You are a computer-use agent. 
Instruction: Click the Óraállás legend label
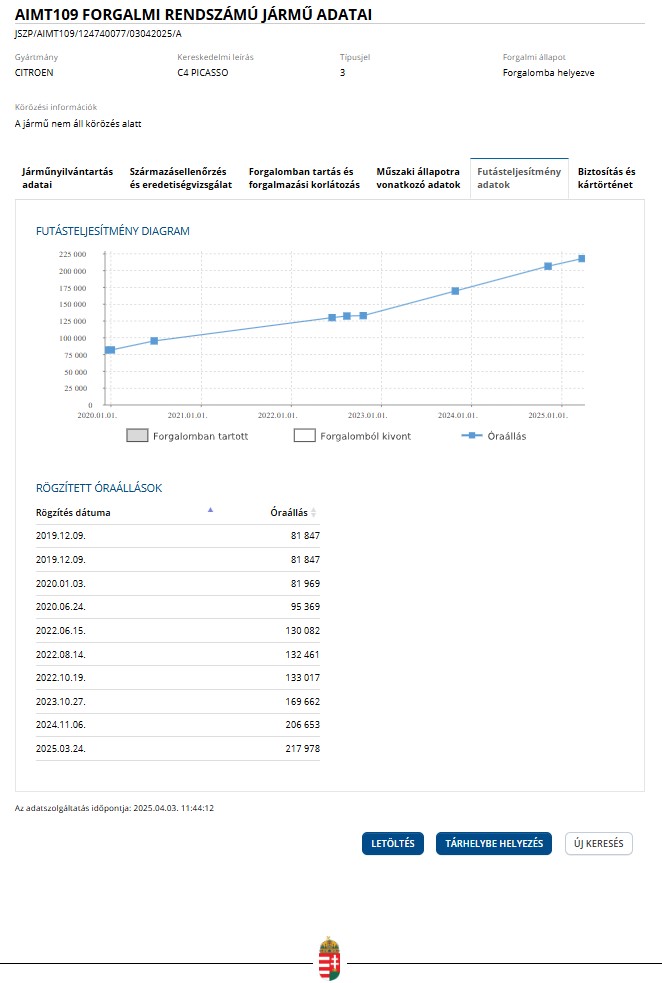coord(507,436)
